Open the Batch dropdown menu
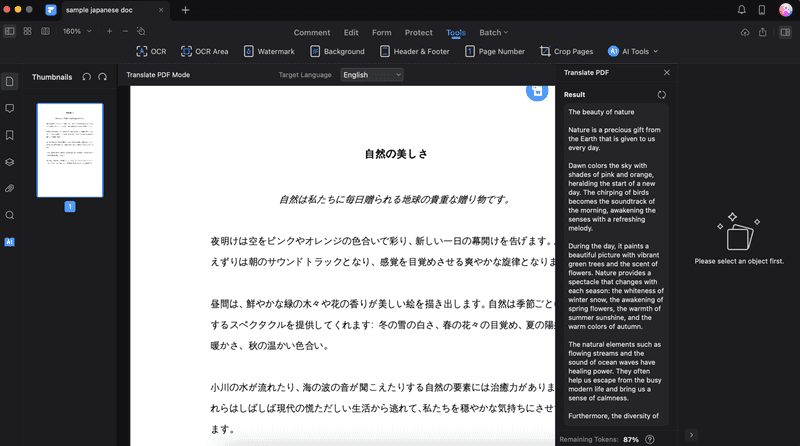 pos(493,32)
